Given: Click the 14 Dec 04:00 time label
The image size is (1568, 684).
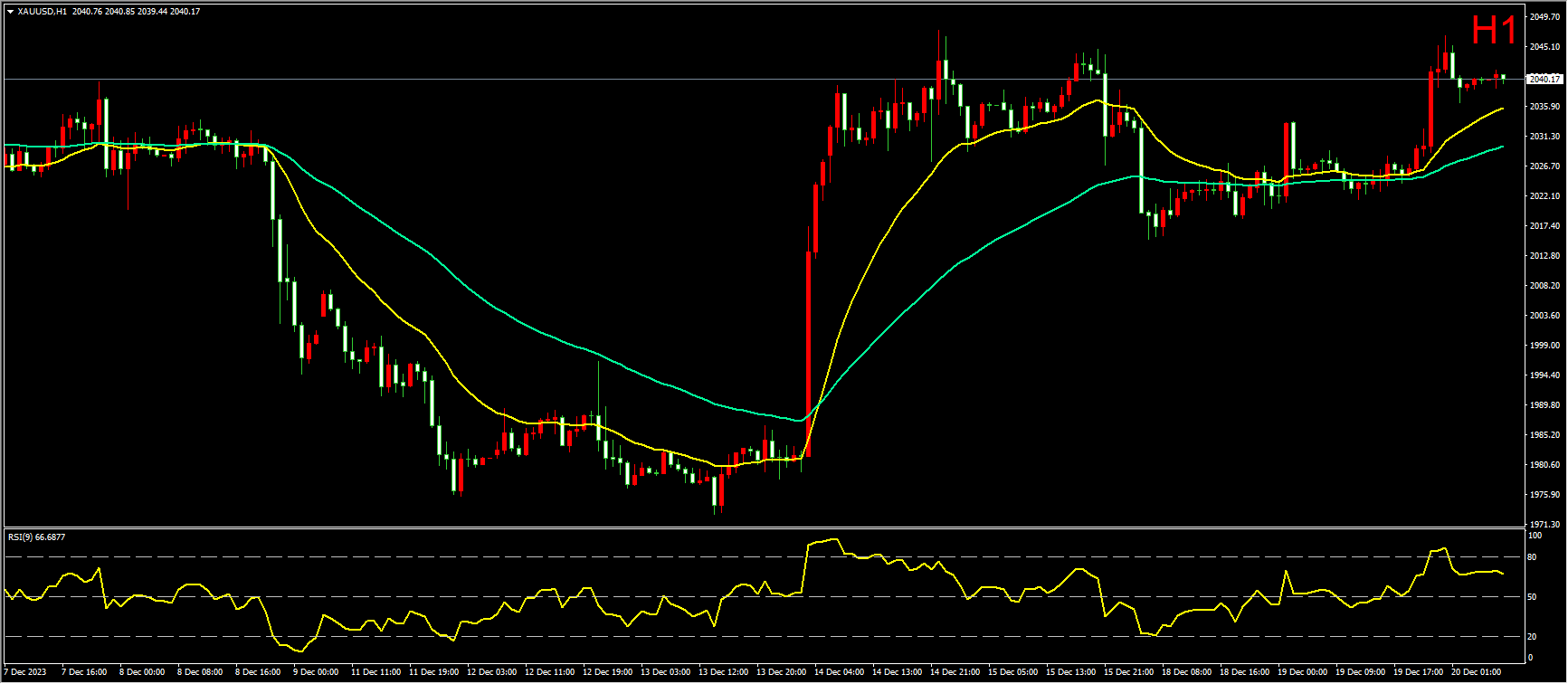Looking at the screenshot, I should pos(839,672).
